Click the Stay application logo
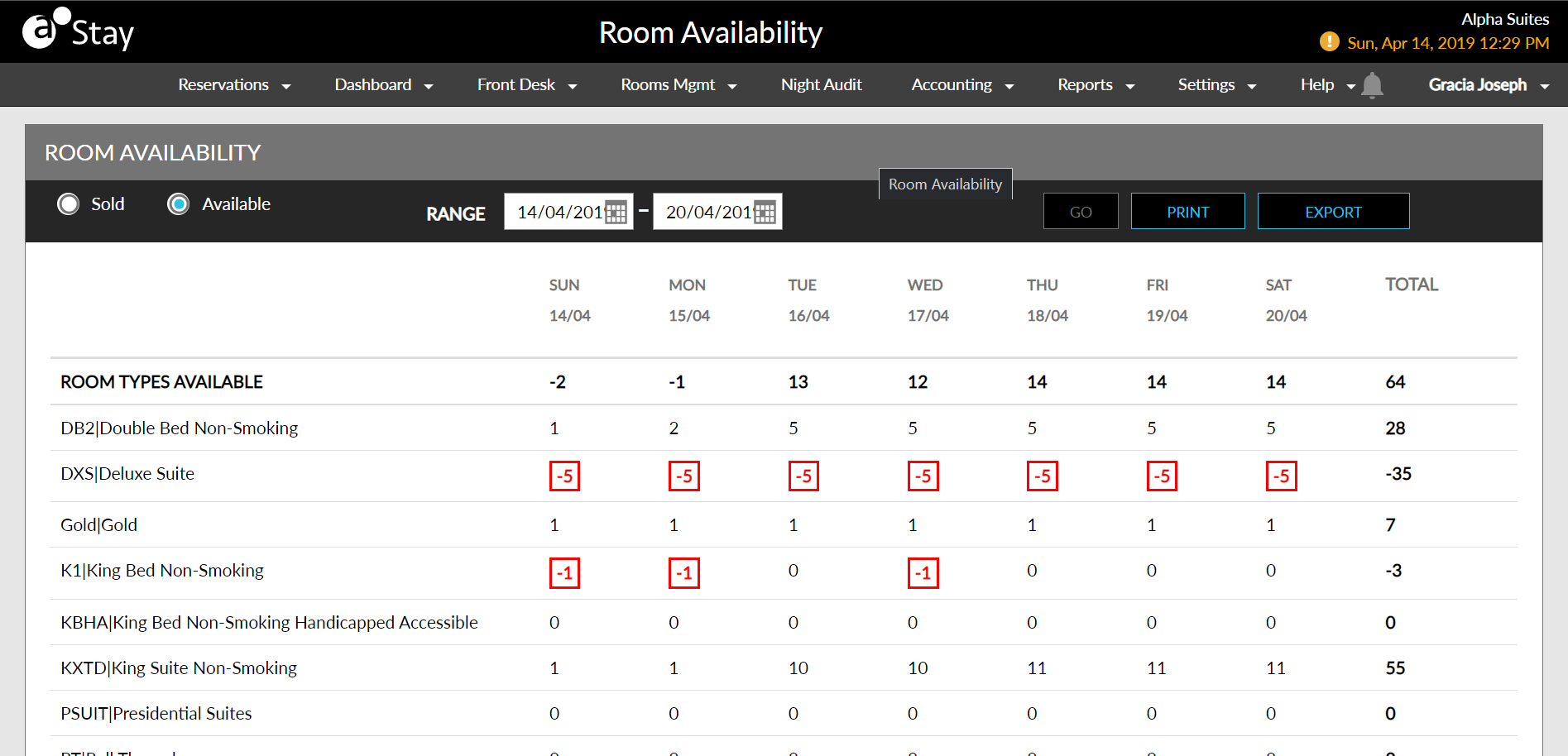This screenshot has width=1568, height=756. pyautogui.click(x=79, y=30)
